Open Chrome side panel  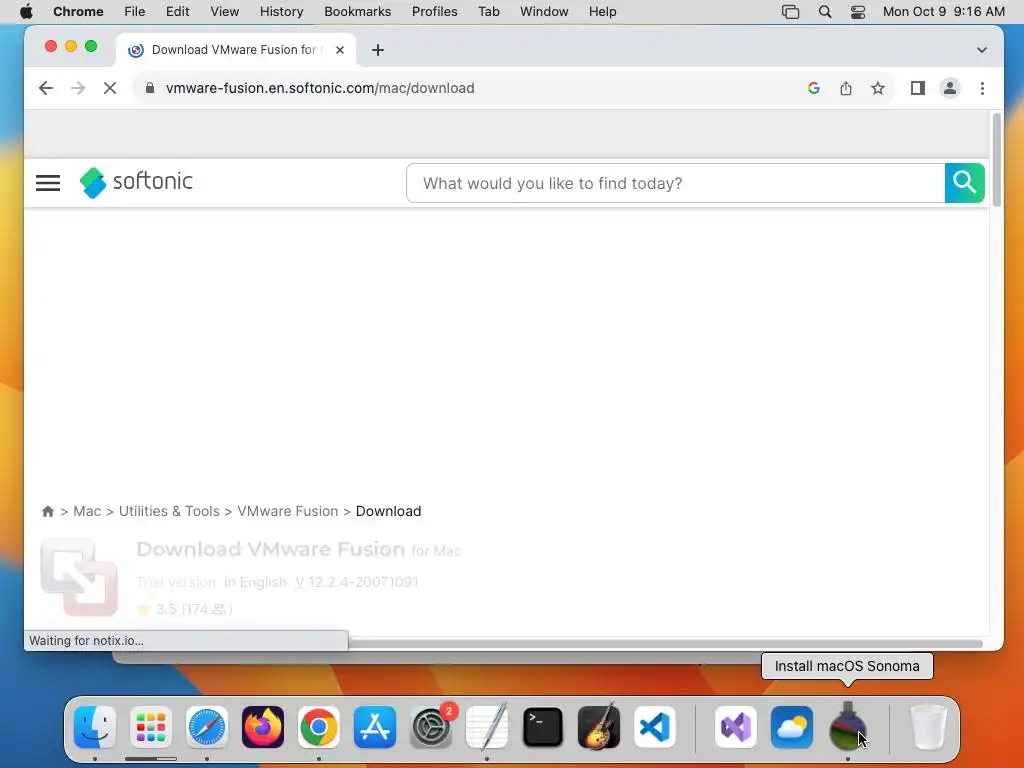click(918, 88)
